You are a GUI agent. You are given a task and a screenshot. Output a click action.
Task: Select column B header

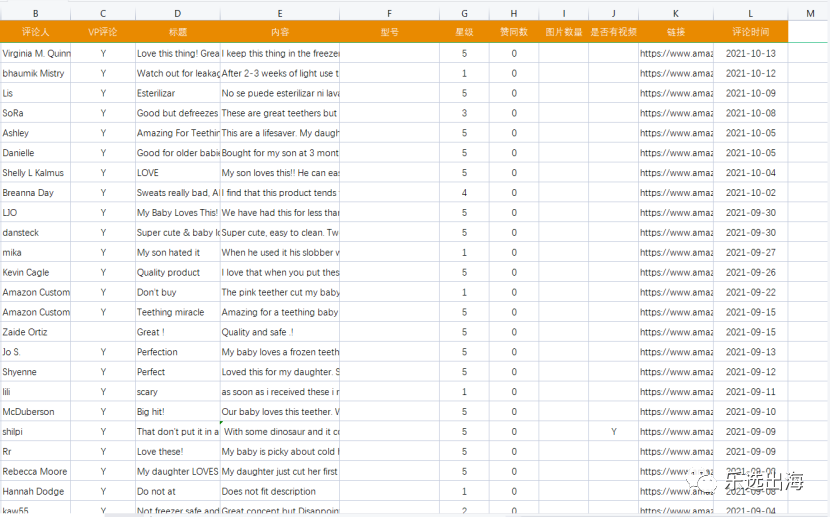coord(35,13)
